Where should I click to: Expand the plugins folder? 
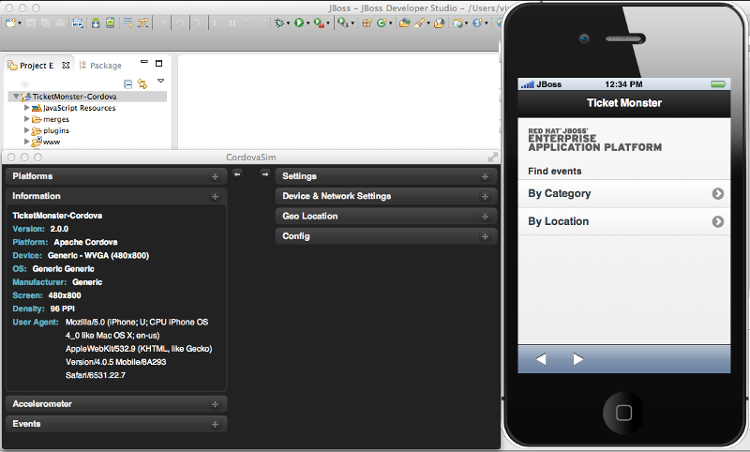pos(27,130)
